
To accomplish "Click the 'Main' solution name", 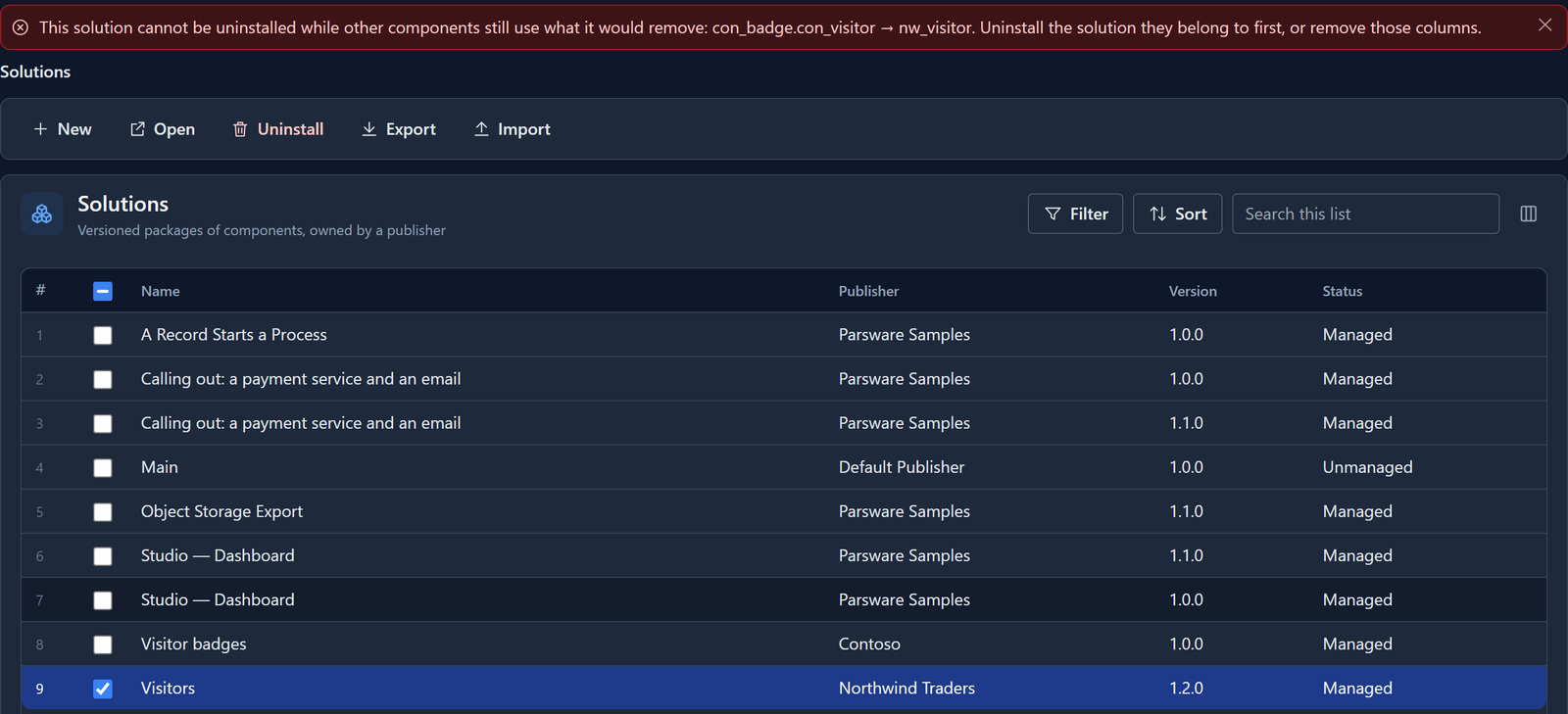I will pyautogui.click(x=160, y=467).
